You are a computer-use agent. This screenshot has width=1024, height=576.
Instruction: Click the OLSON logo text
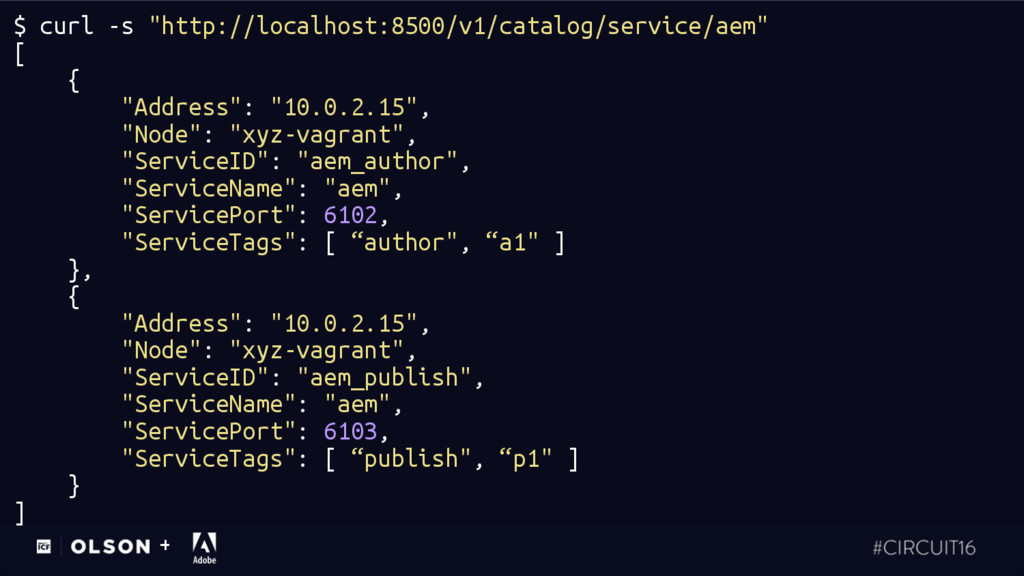pyautogui.click(x=110, y=547)
